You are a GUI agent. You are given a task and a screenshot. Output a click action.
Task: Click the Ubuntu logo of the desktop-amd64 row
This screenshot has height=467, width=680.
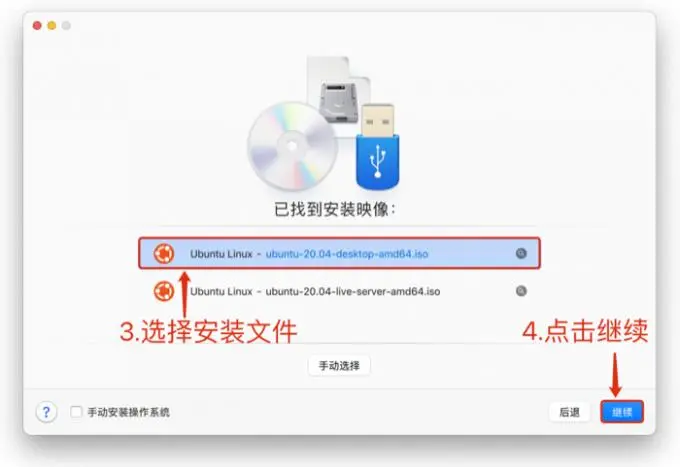click(x=164, y=253)
